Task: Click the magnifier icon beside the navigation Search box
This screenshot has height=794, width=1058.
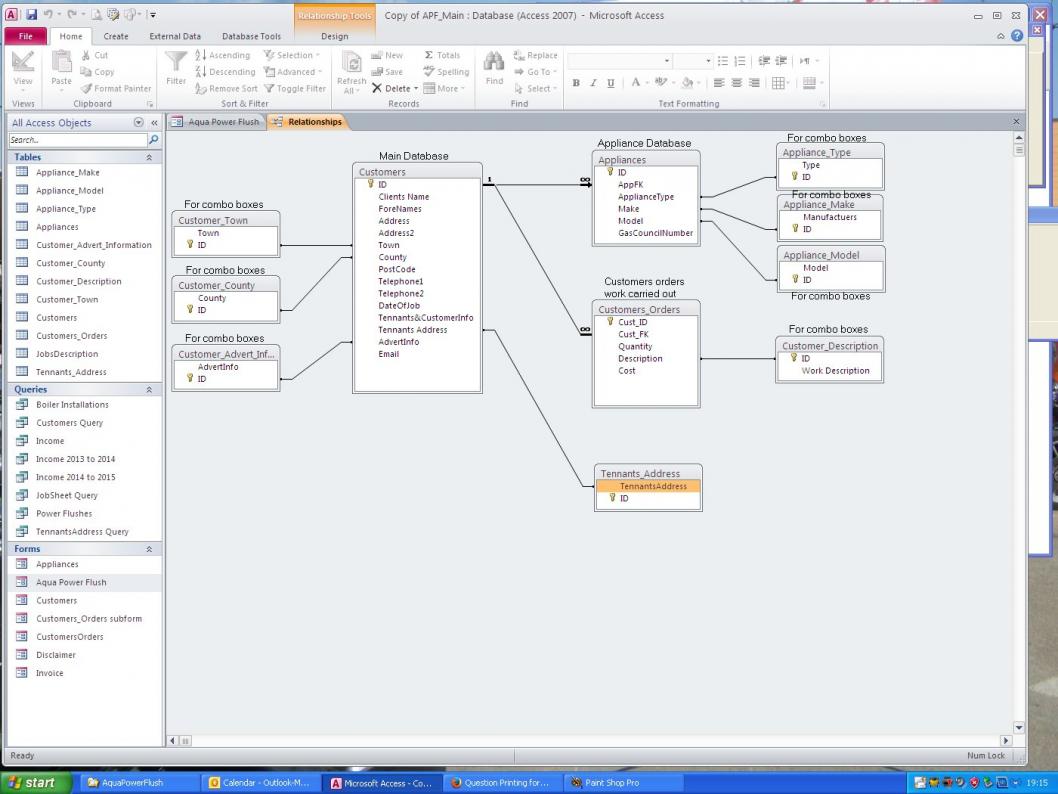Action: pyautogui.click(x=154, y=140)
